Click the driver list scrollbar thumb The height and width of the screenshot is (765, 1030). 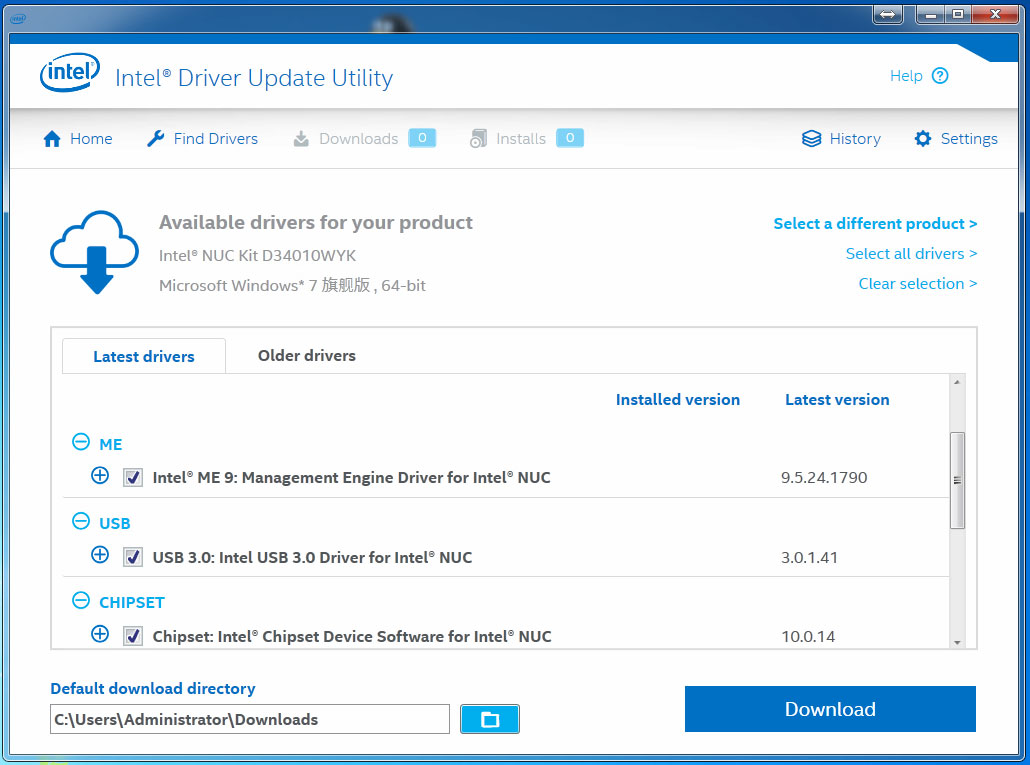pos(957,480)
